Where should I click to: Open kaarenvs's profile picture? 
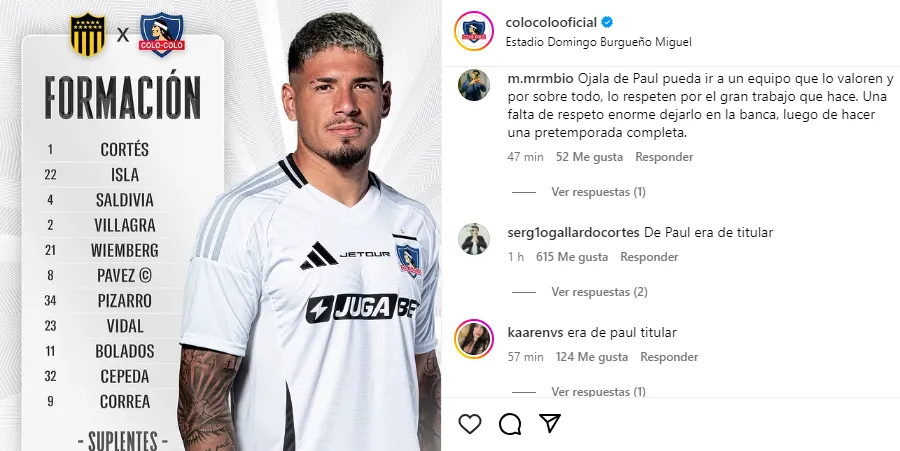click(474, 339)
